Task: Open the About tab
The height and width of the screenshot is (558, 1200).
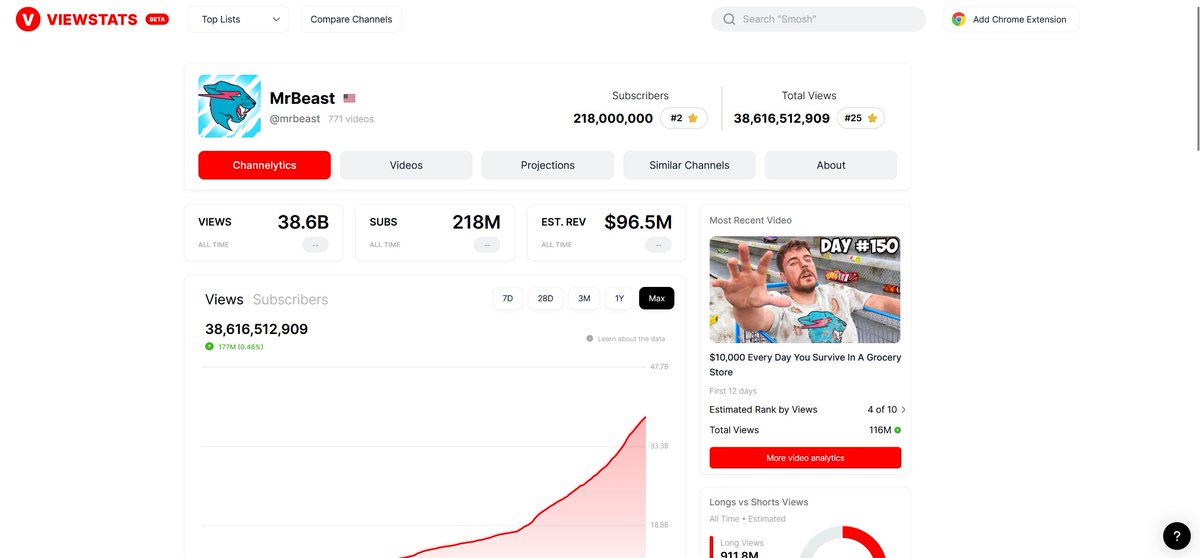Action: point(831,165)
